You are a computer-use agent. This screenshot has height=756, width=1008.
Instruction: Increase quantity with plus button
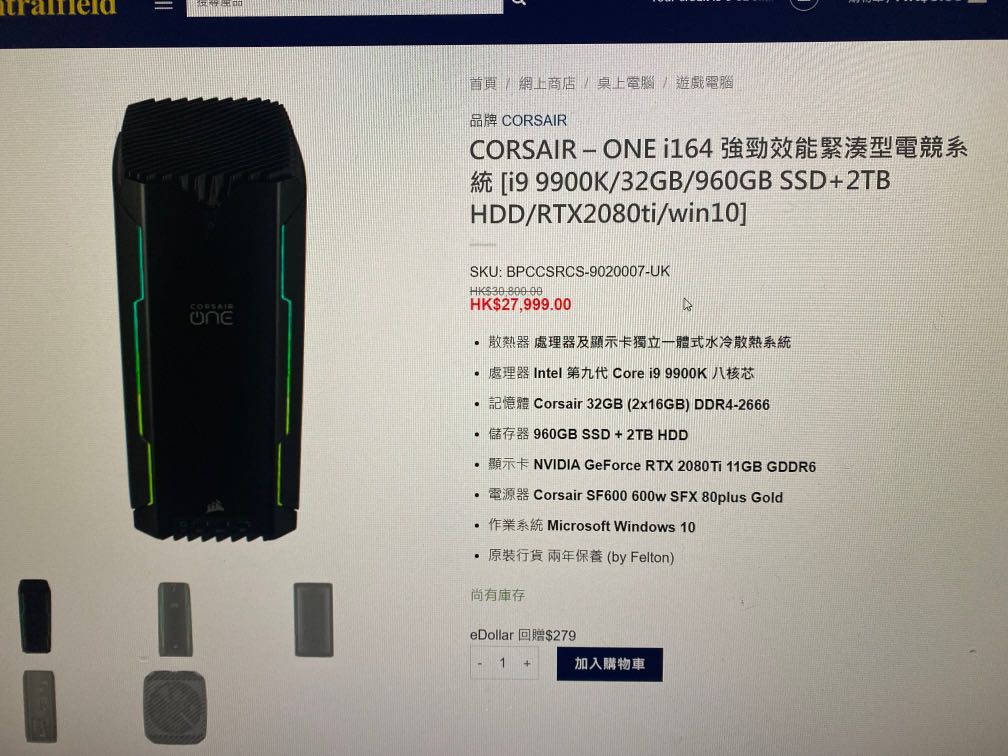pos(527,663)
